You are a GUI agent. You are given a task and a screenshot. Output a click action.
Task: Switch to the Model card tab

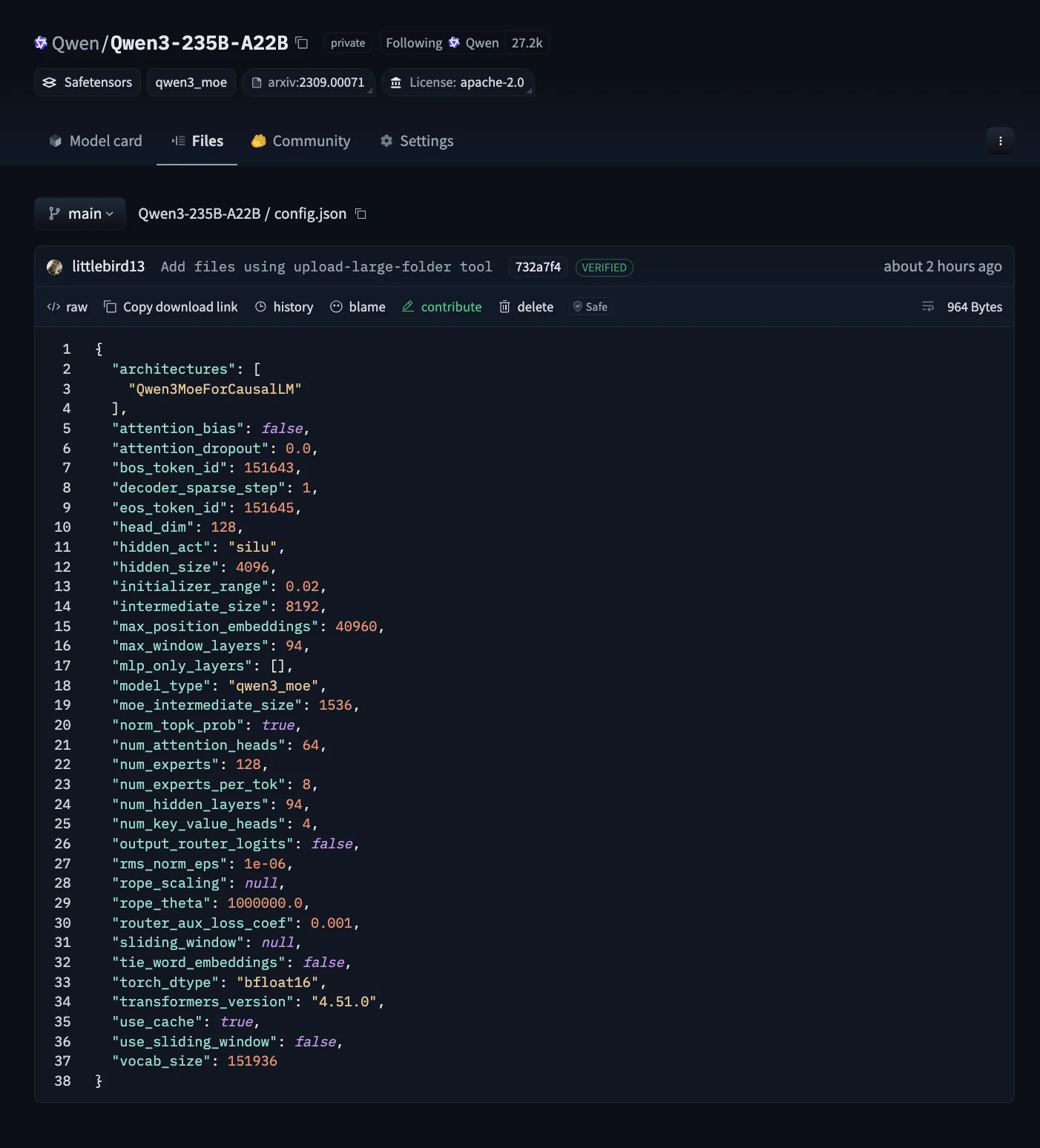click(x=95, y=141)
